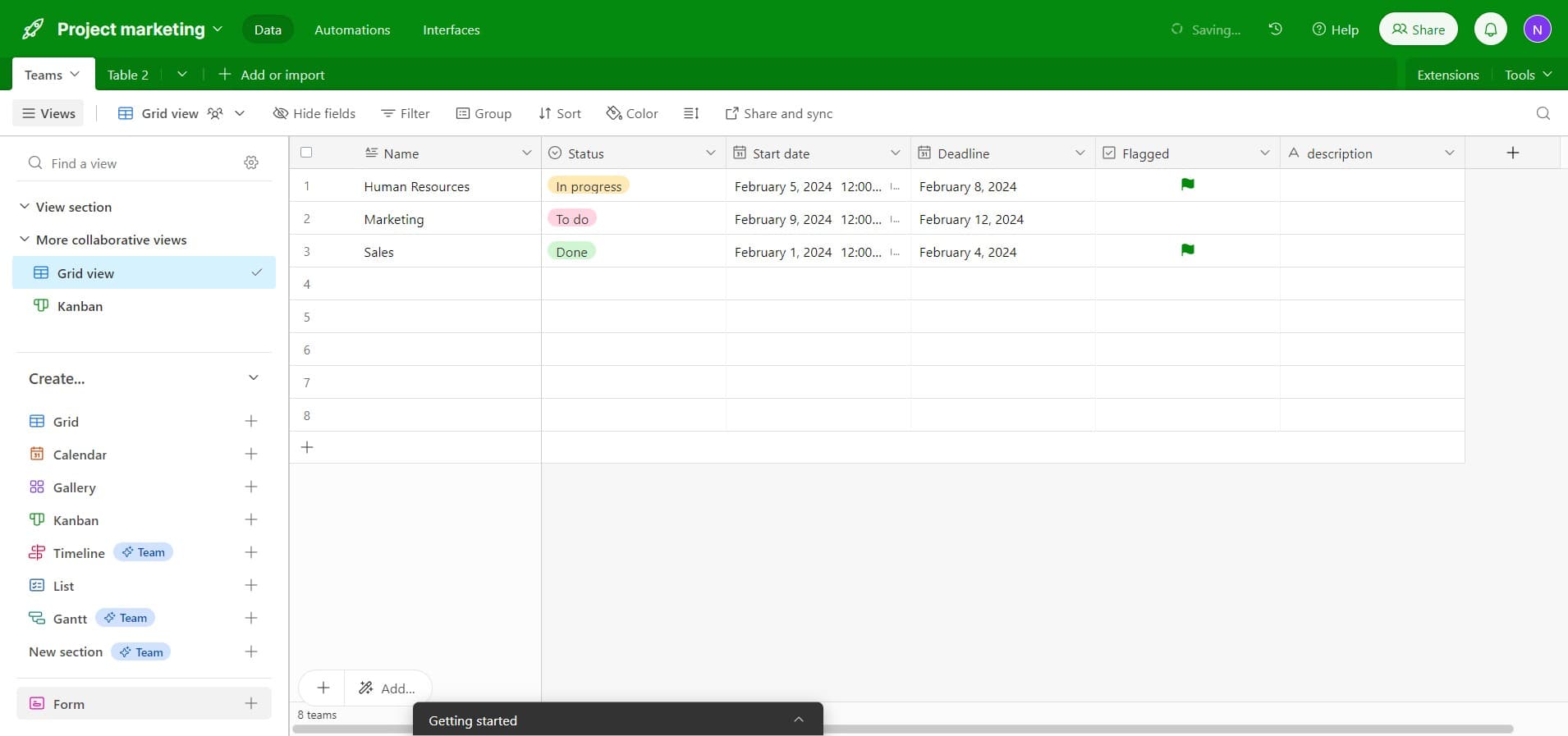
Task: Open base history clock icon
Action: click(x=1275, y=30)
